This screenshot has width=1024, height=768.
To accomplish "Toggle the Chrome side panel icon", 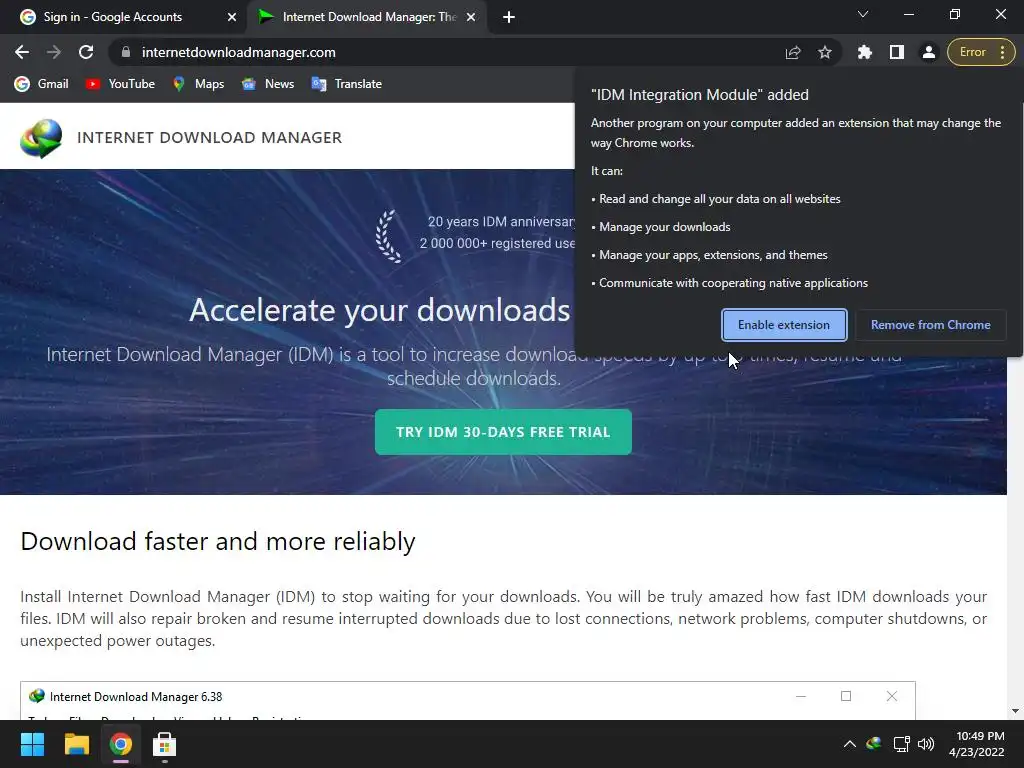I will [x=897, y=52].
